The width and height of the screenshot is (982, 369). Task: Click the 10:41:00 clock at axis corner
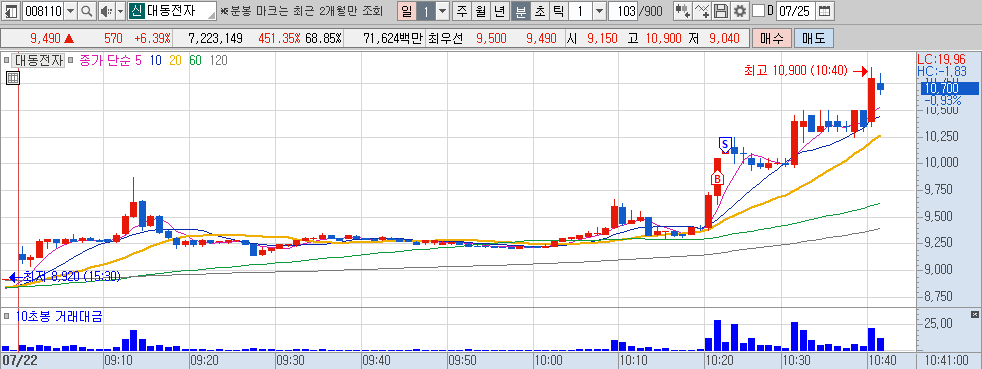tap(948, 361)
